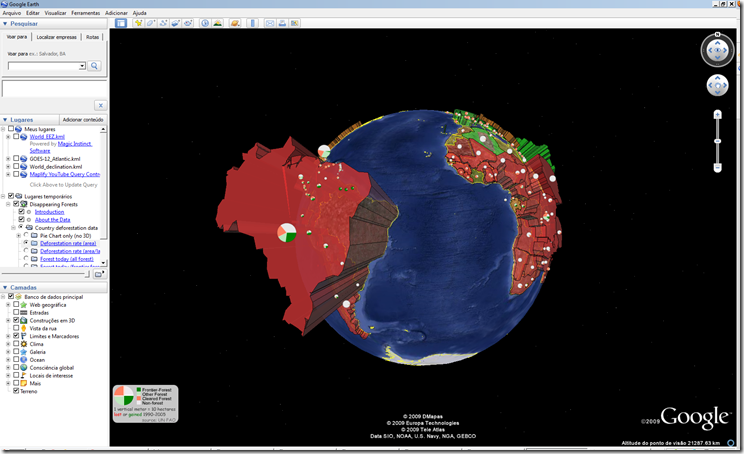
Task: Select the add polygon tool
Action: pyautogui.click(x=151, y=23)
